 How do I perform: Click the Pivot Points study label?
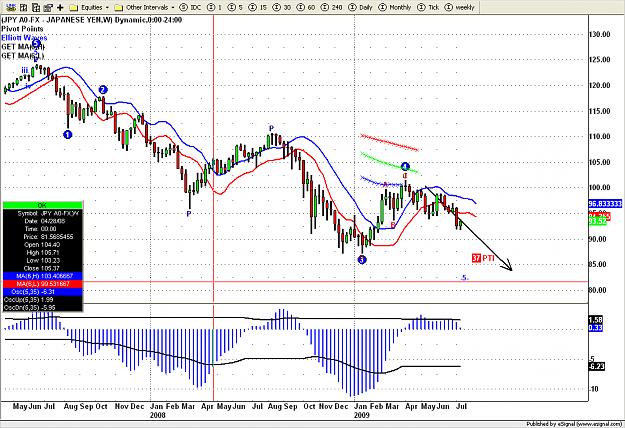click(x=22, y=29)
